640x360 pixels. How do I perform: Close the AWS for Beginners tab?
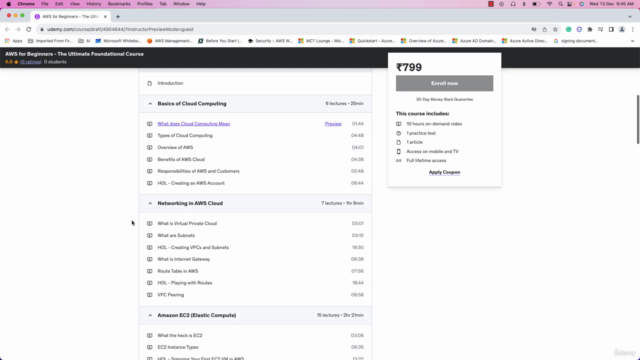coord(105,17)
